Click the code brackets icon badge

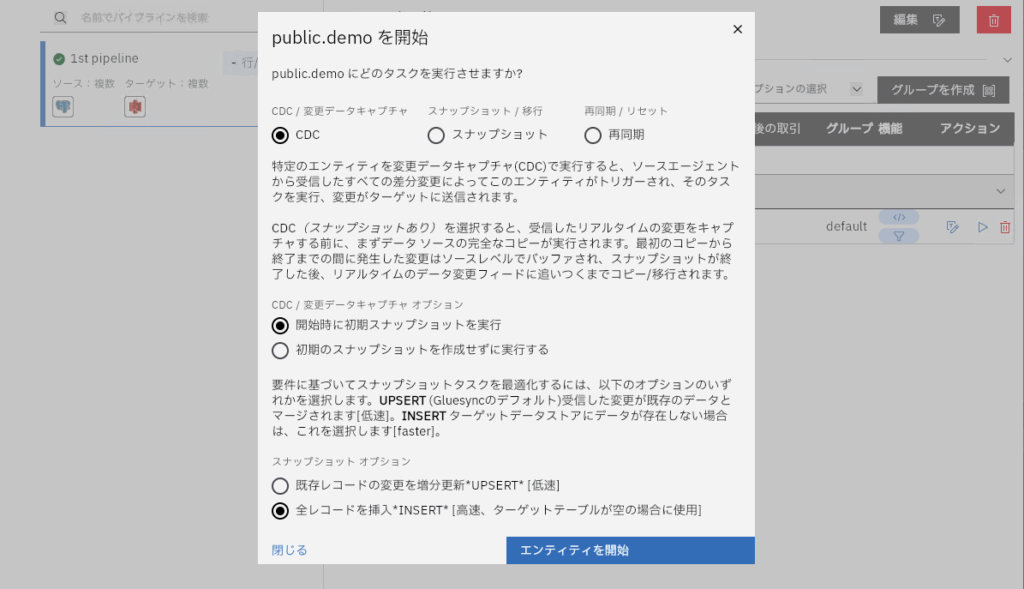[x=898, y=217]
